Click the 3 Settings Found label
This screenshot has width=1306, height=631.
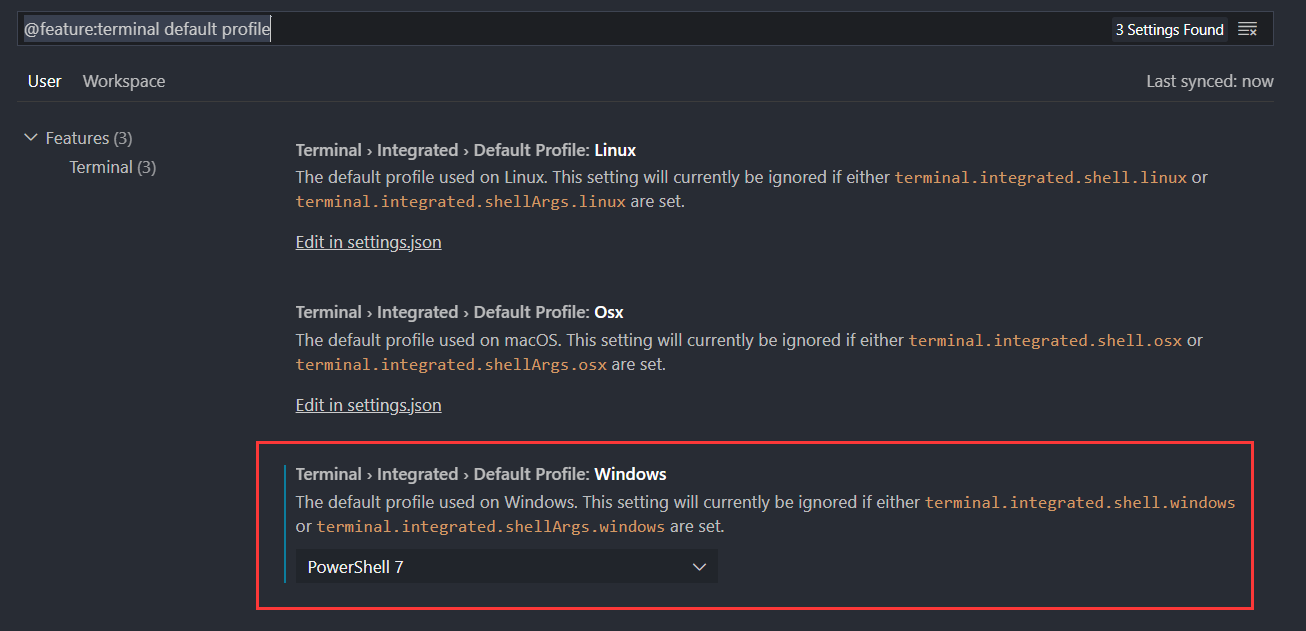[x=1169, y=29]
